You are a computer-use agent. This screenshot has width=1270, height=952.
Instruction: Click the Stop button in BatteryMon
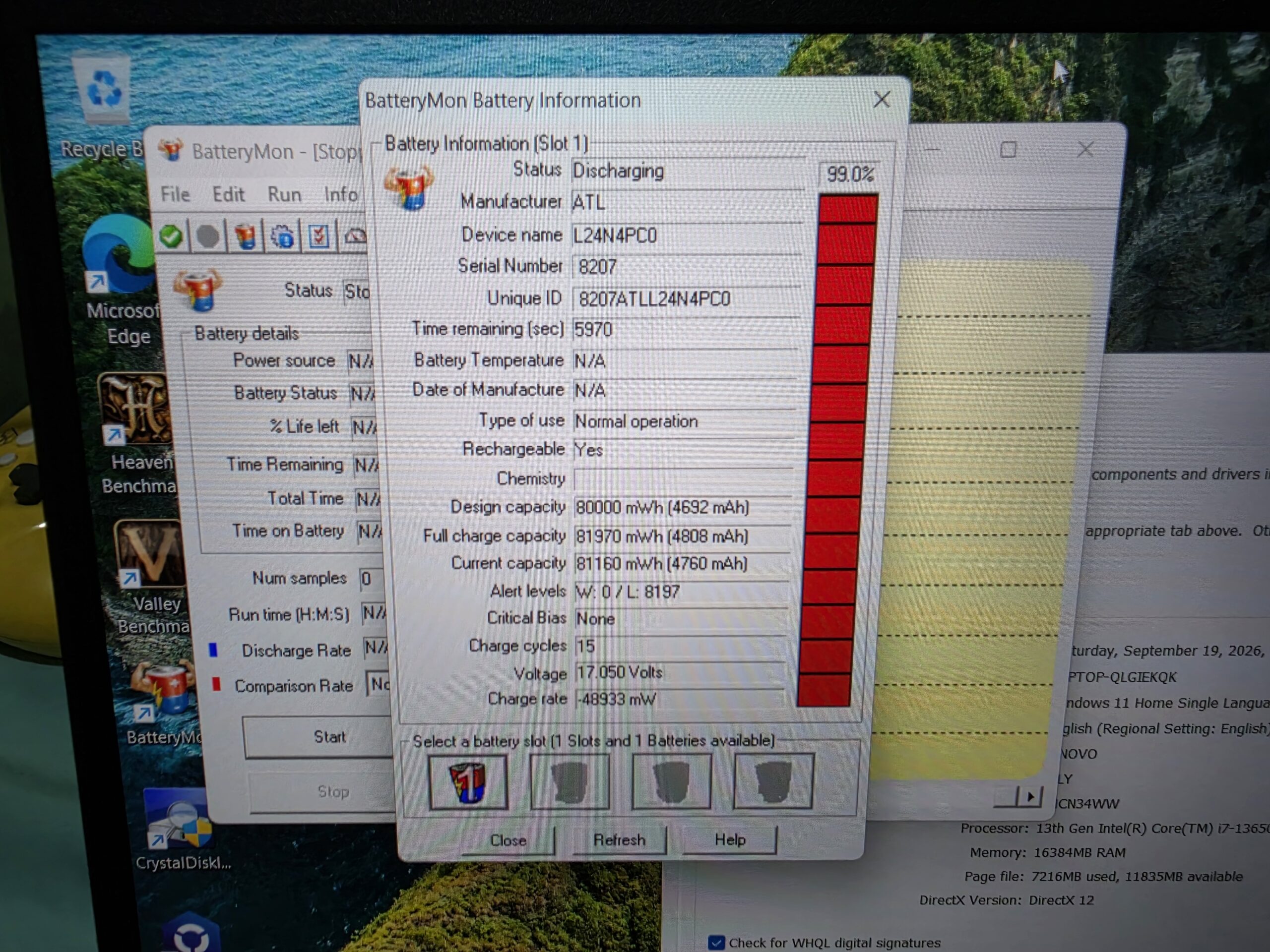pos(322,792)
